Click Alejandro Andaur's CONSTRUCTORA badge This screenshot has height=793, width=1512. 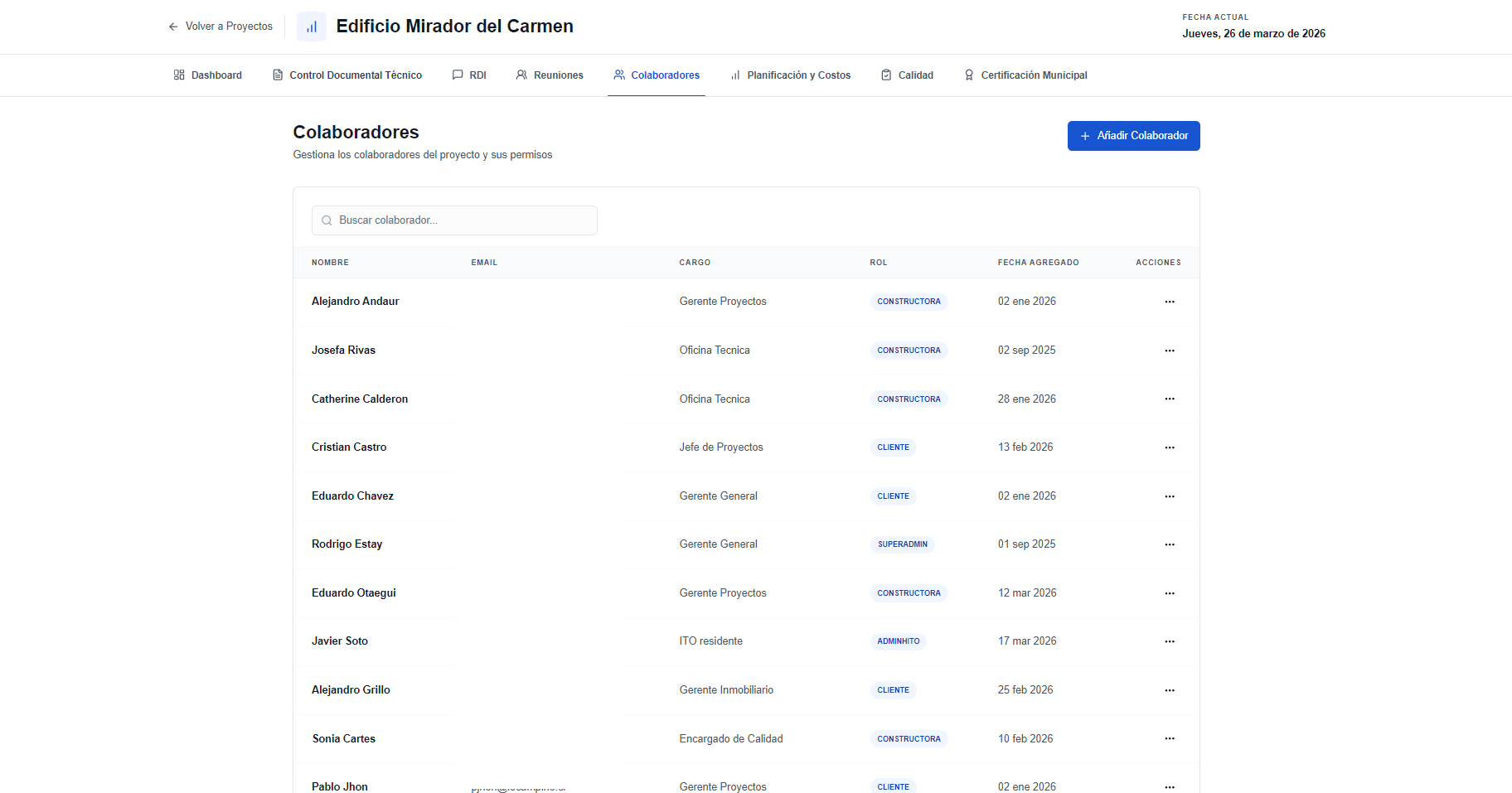[909, 302]
